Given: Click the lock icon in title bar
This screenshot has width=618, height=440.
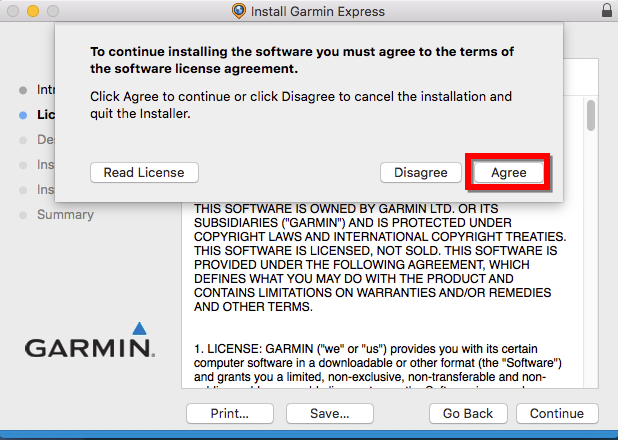Looking at the screenshot, I should click(607, 10).
